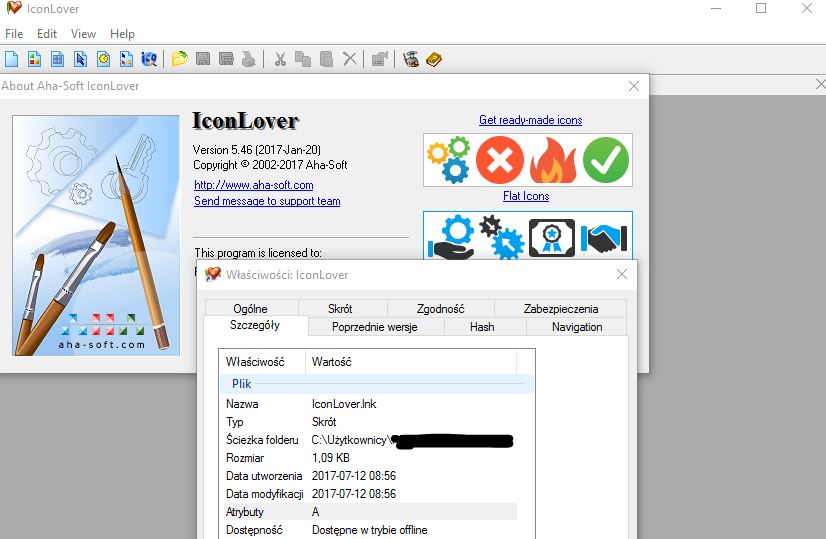Click the new icon with colored squares
This screenshot has width=826, height=539.
click(x=35, y=59)
